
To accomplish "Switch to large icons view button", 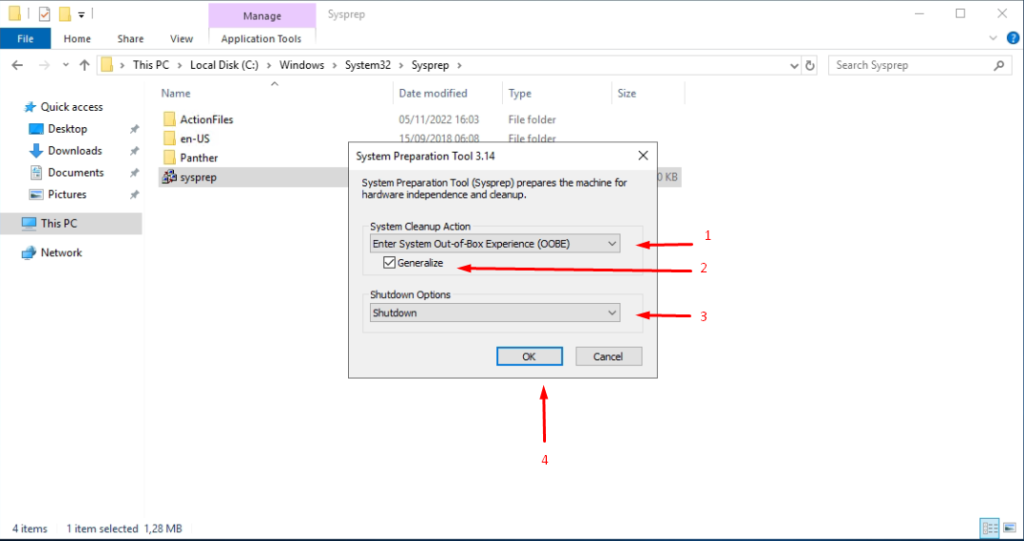I will 1008,527.
